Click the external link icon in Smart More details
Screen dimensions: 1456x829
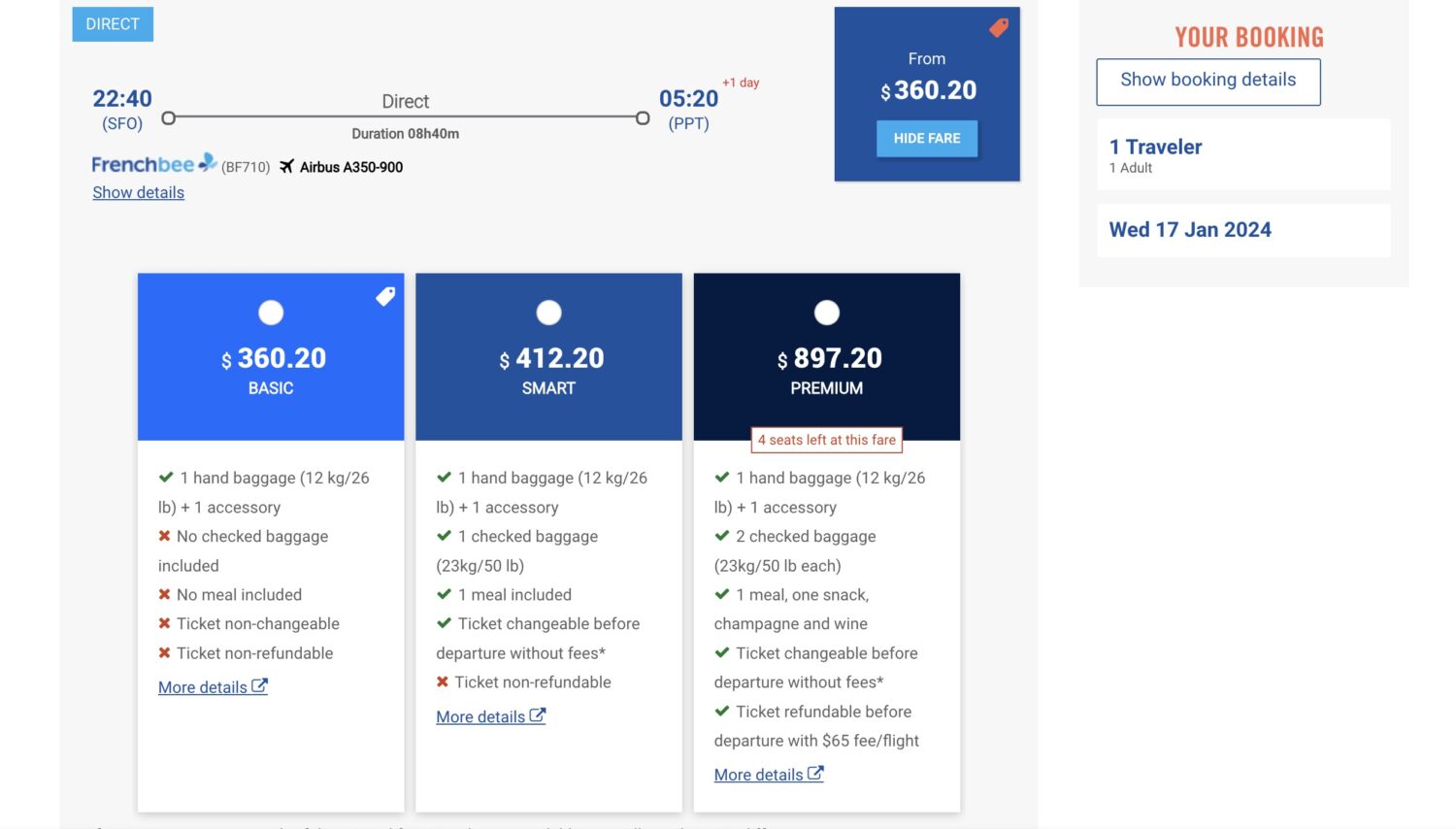click(538, 715)
